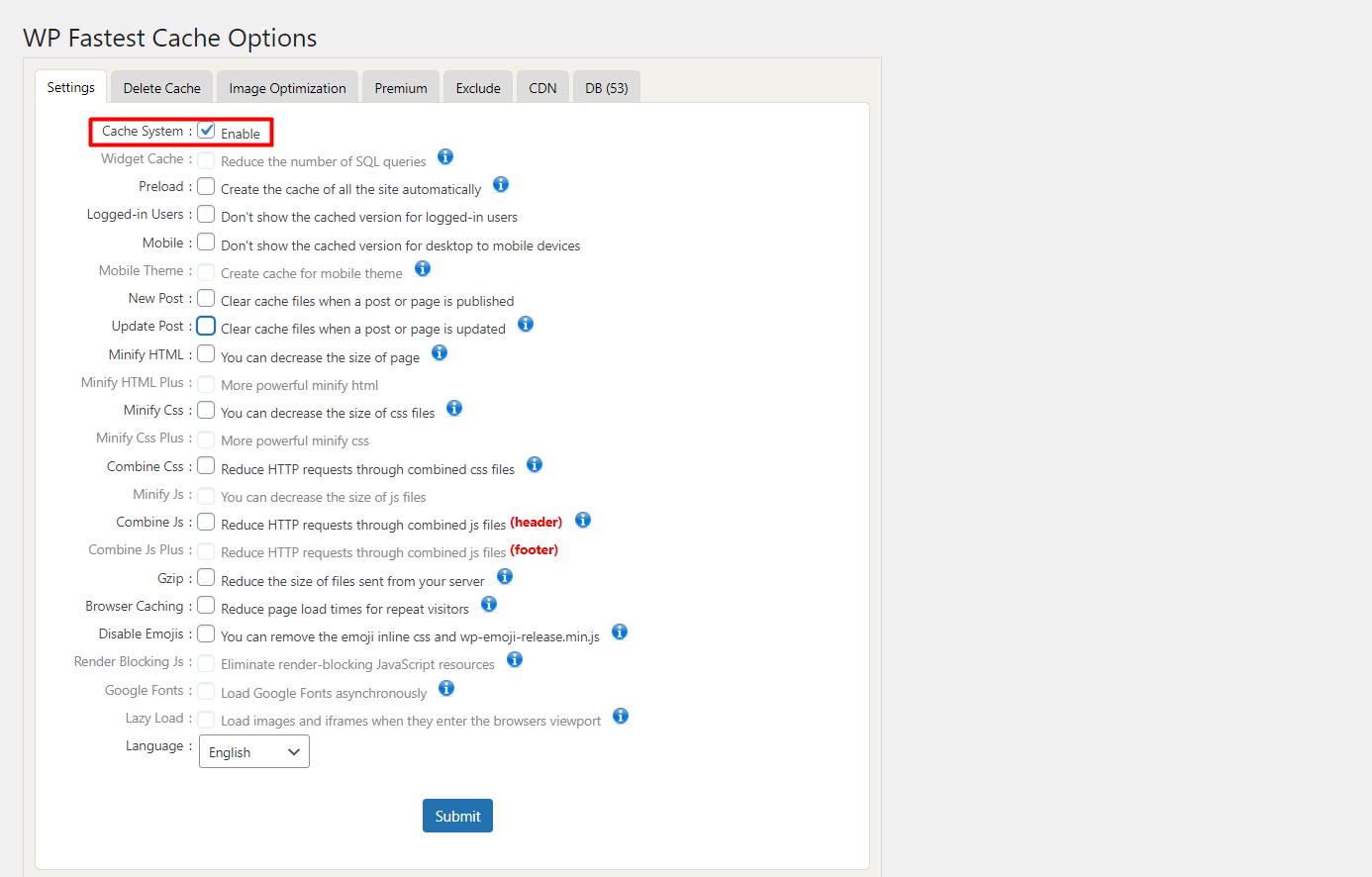This screenshot has height=877, width=1372.
Task: Open the Minify HTML info icon
Action: coord(439,351)
